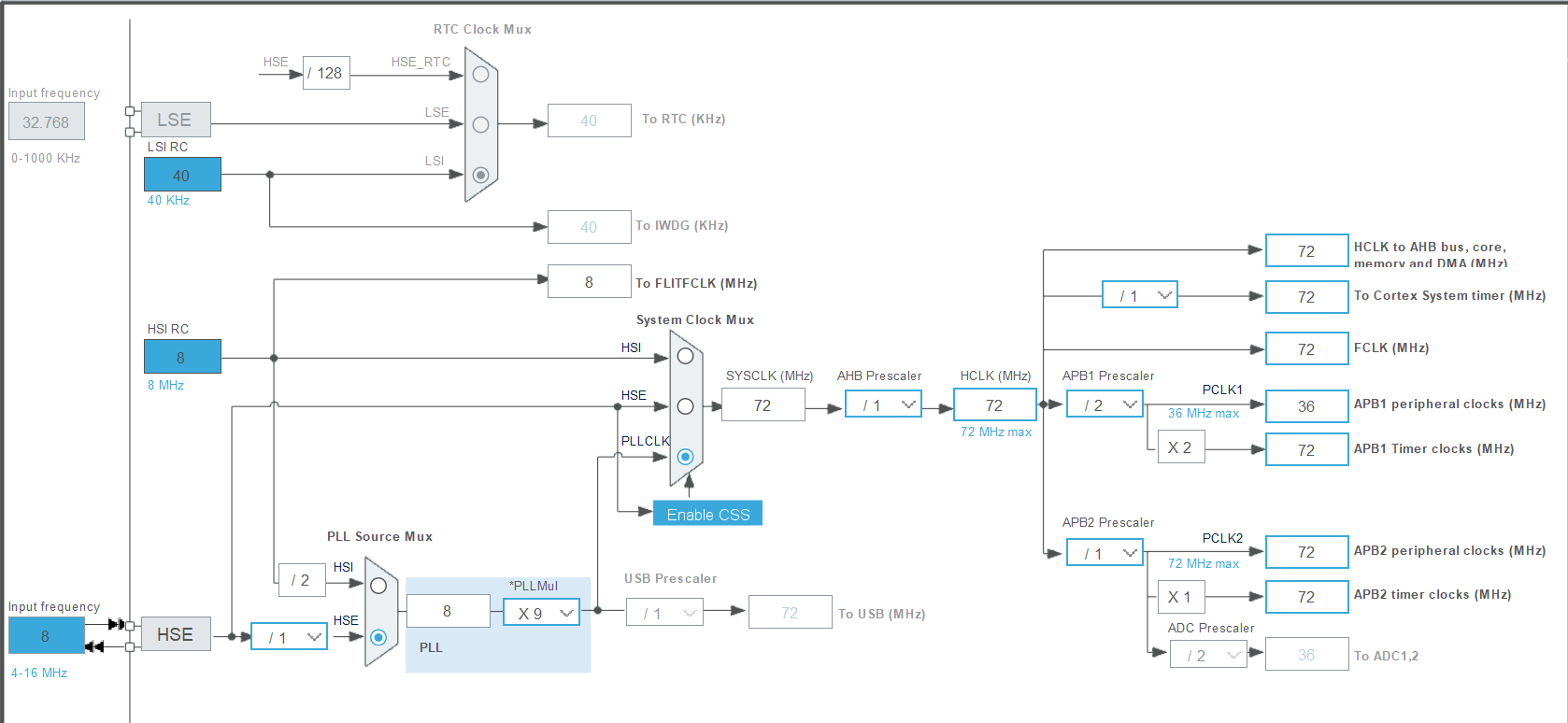Select HSE radio in PLL Source Mux
This screenshot has height=723, width=1568.
click(x=378, y=637)
